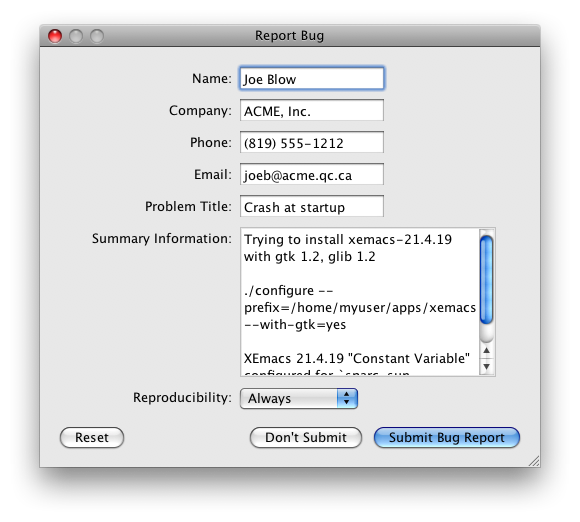The image size is (580, 522).
Task: Select the Phone number input field
Action: point(312,142)
